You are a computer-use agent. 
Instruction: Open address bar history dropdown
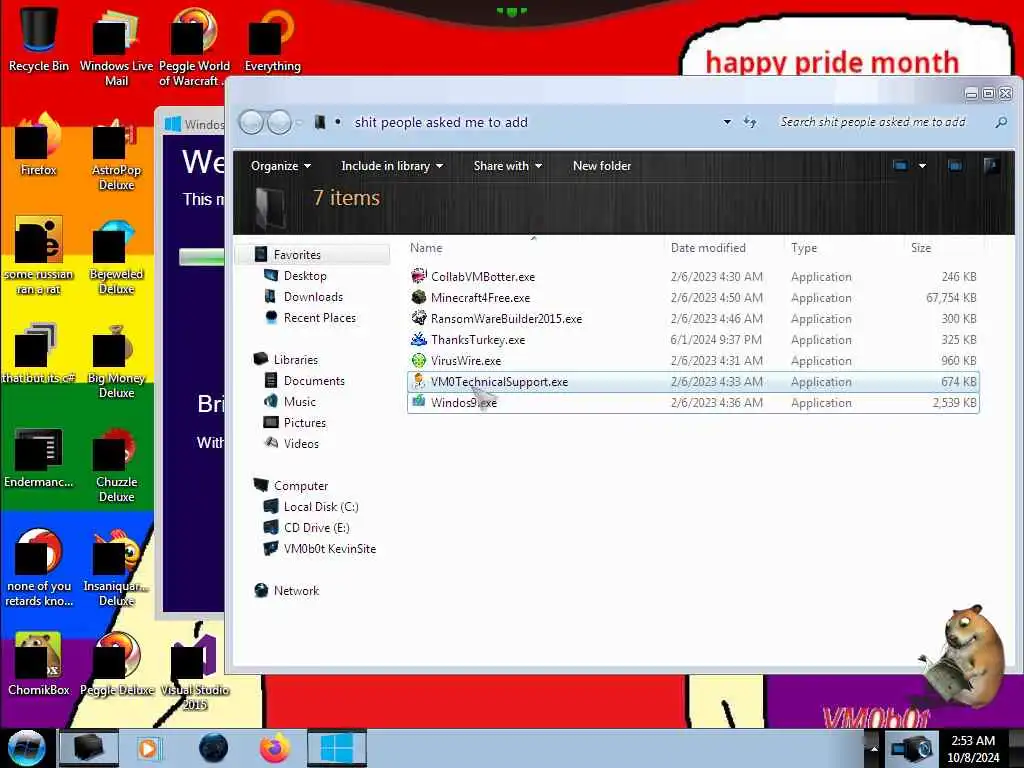727,122
